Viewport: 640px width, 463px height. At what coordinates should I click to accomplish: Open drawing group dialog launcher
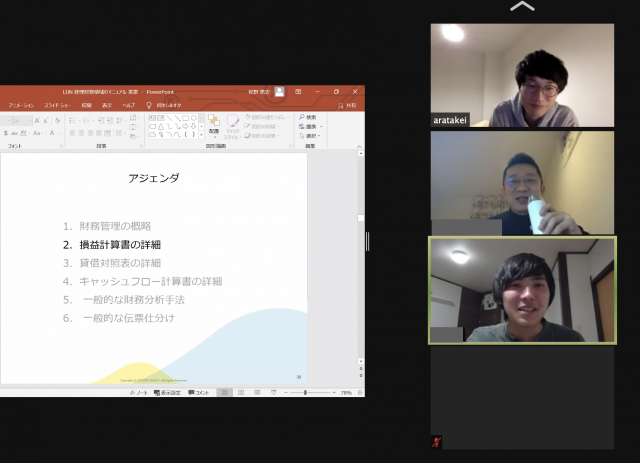tap(291, 146)
